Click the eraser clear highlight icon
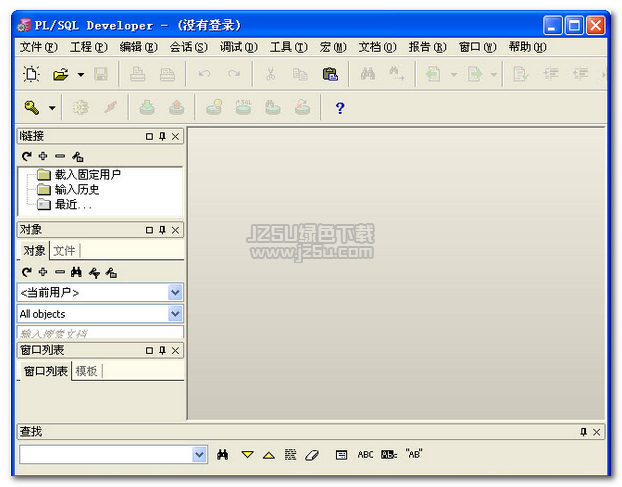 pos(312,455)
